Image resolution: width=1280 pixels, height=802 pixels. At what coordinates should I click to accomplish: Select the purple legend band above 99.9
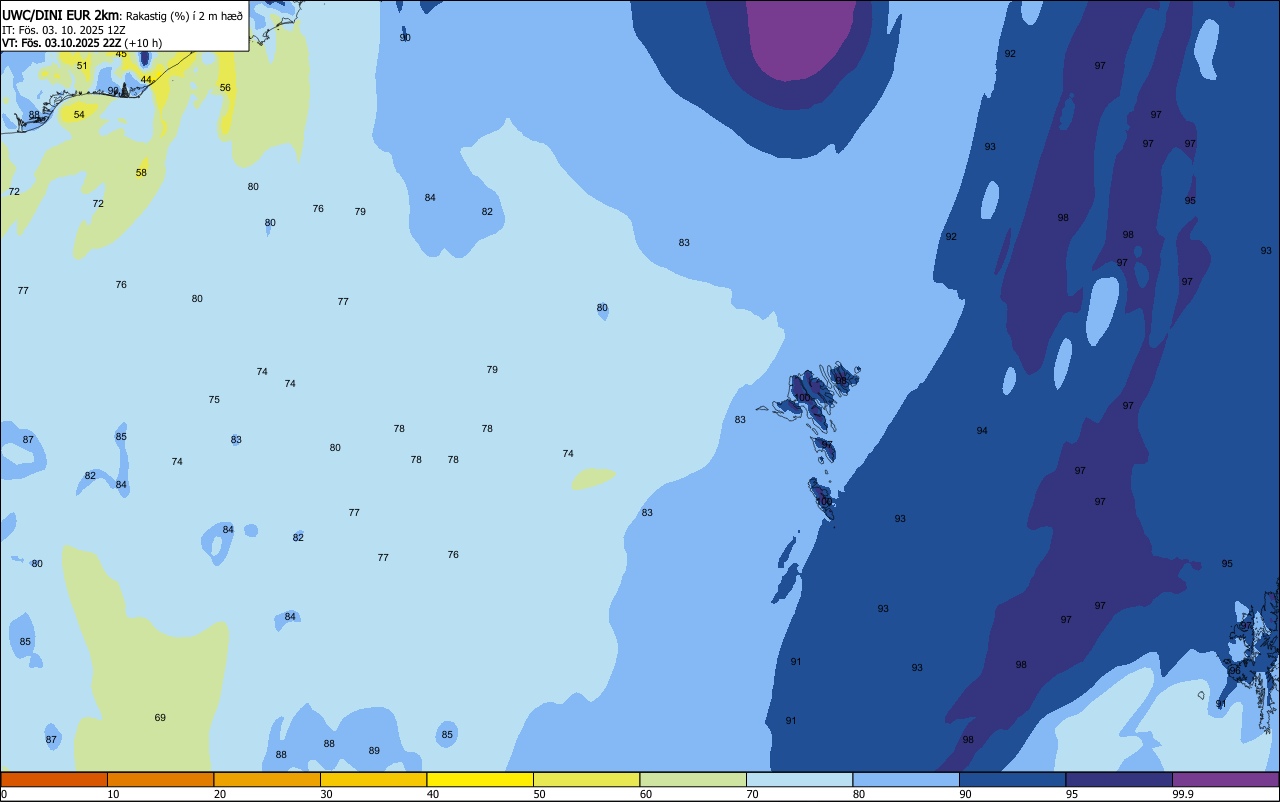[x=1225, y=779]
